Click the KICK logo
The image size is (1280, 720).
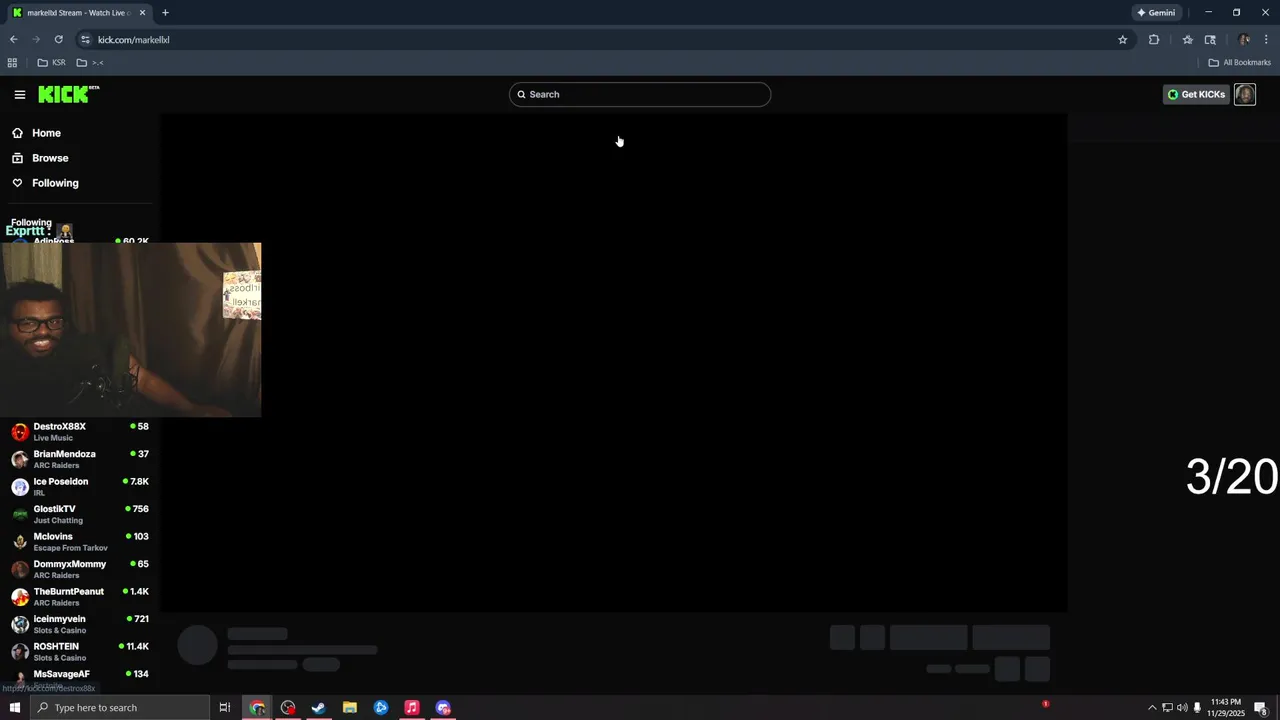coord(68,94)
